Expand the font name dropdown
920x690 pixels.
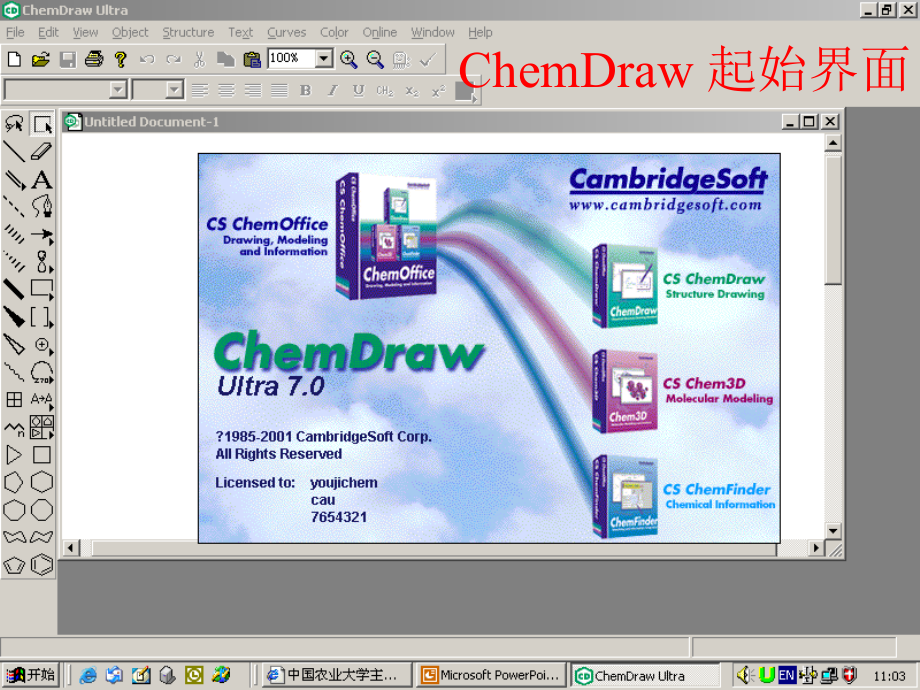pyautogui.click(x=118, y=90)
